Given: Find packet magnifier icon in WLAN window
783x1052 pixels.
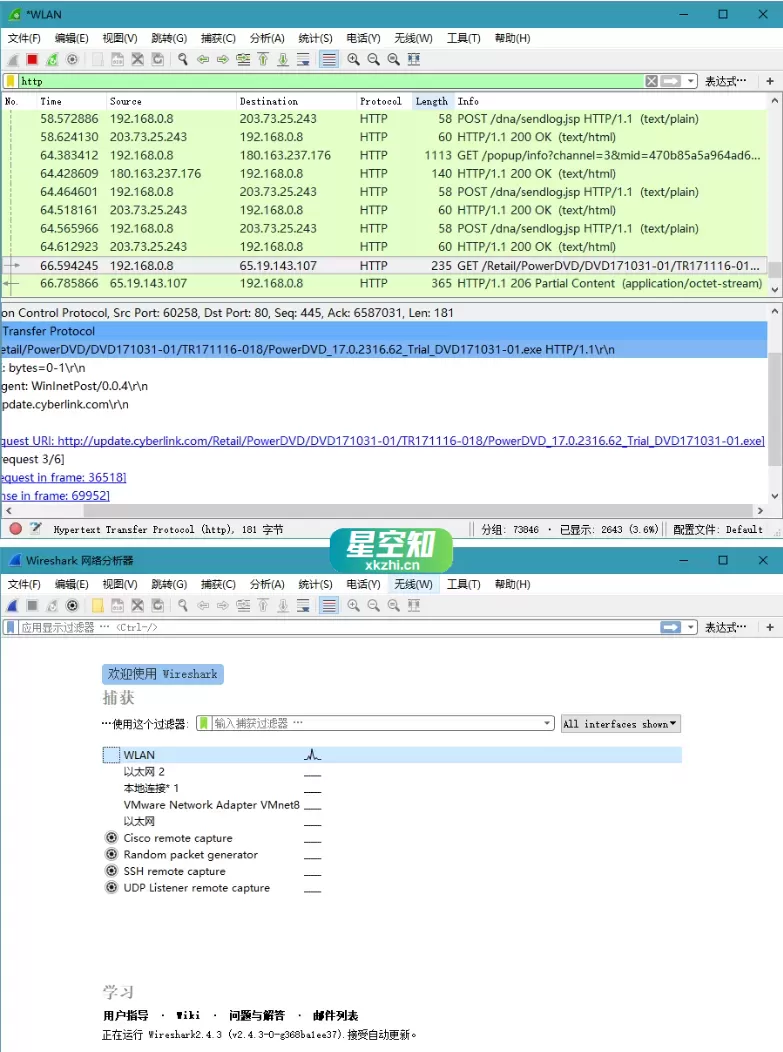Looking at the screenshot, I should (x=182, y=60).
